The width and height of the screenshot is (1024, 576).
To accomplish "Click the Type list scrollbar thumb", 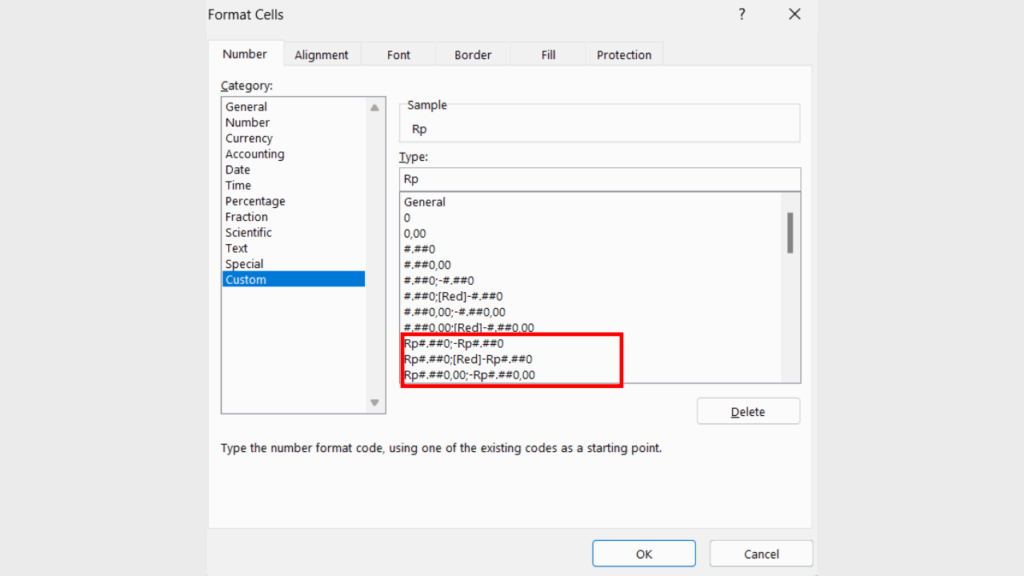I will 791,235.
